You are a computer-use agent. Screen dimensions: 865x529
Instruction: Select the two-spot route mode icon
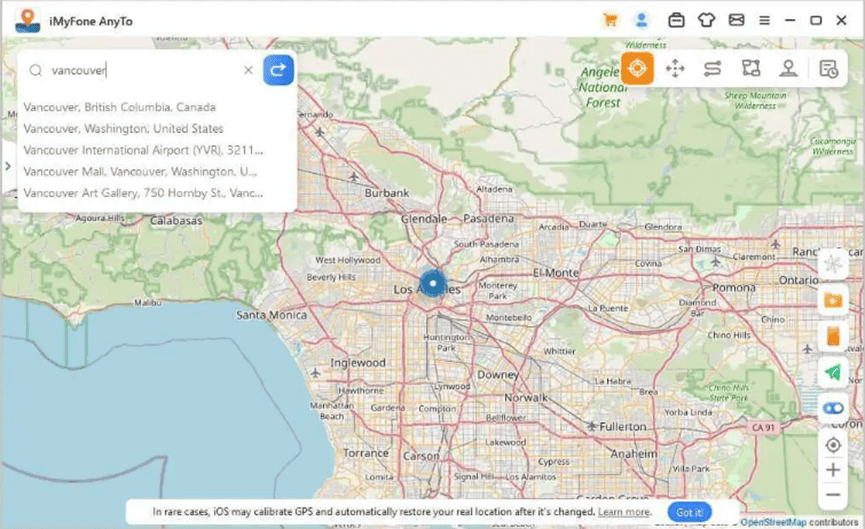pyautogui.click(x=712, y=69)
